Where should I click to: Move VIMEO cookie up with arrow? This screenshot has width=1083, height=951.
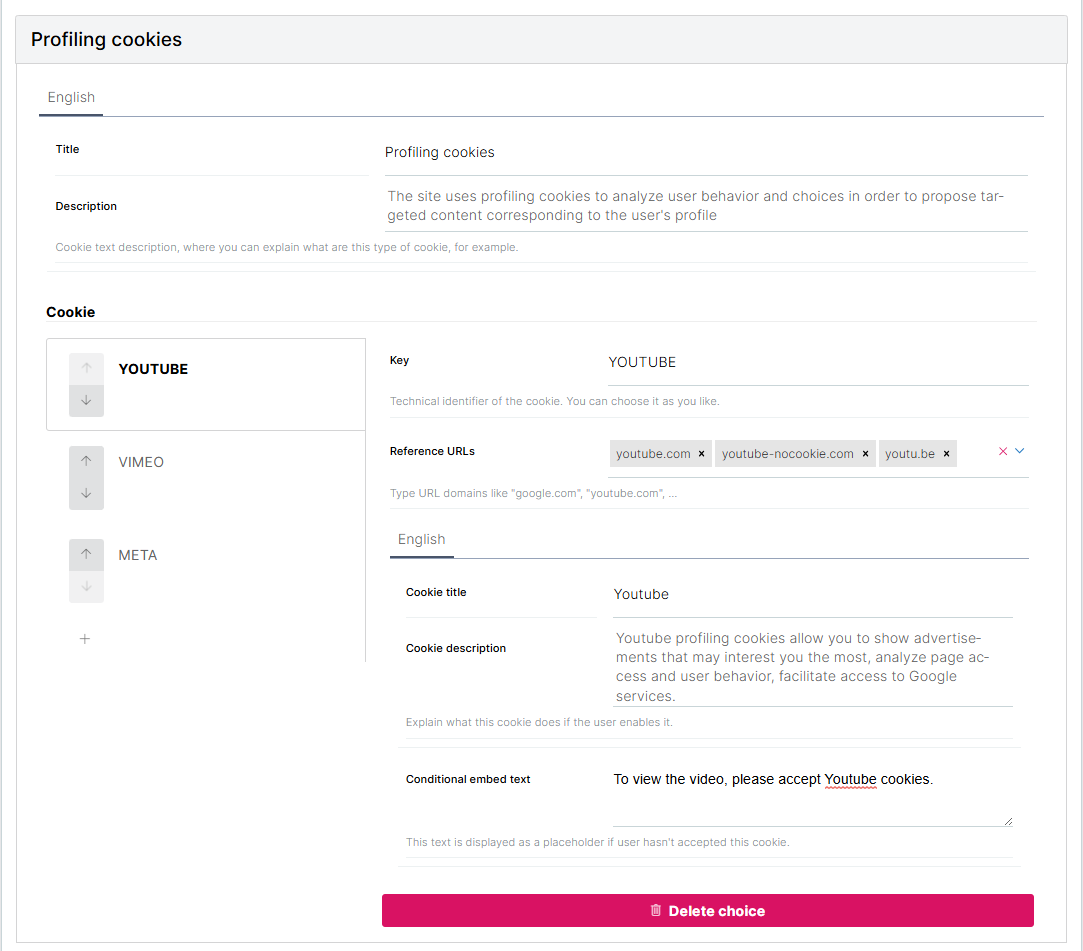[x=86, y=461]
